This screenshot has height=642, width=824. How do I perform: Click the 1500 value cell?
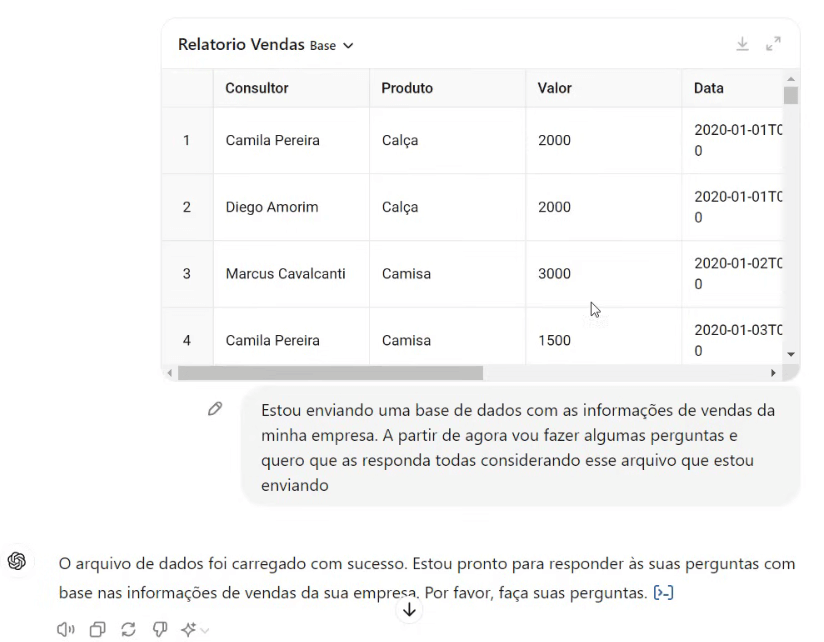point(603,336)
